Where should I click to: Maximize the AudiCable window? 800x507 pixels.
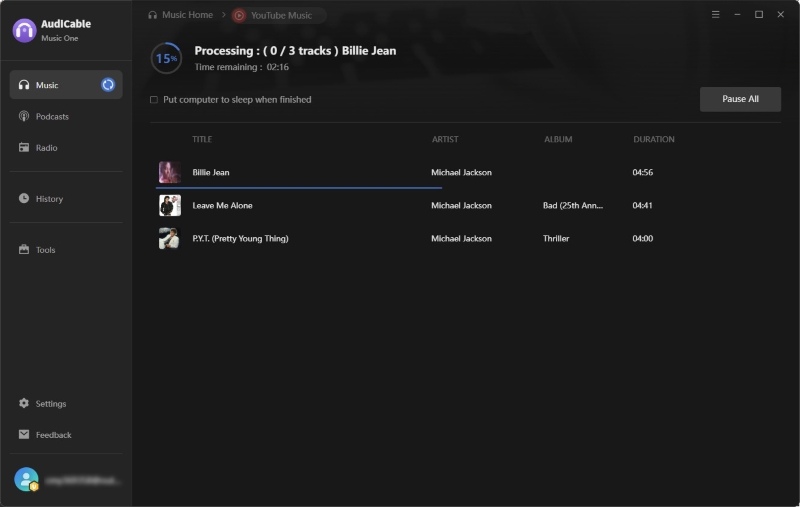(x=759, y=14)
